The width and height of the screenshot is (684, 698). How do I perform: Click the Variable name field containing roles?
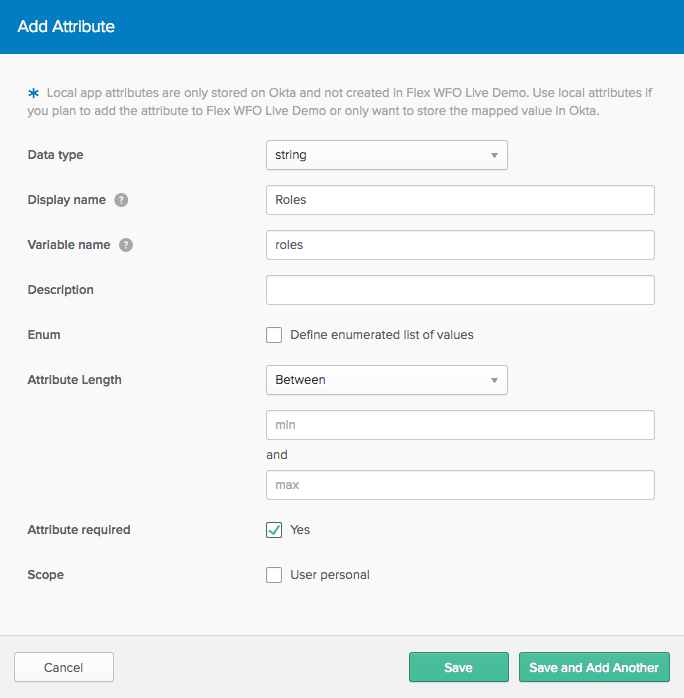(460, 245)
